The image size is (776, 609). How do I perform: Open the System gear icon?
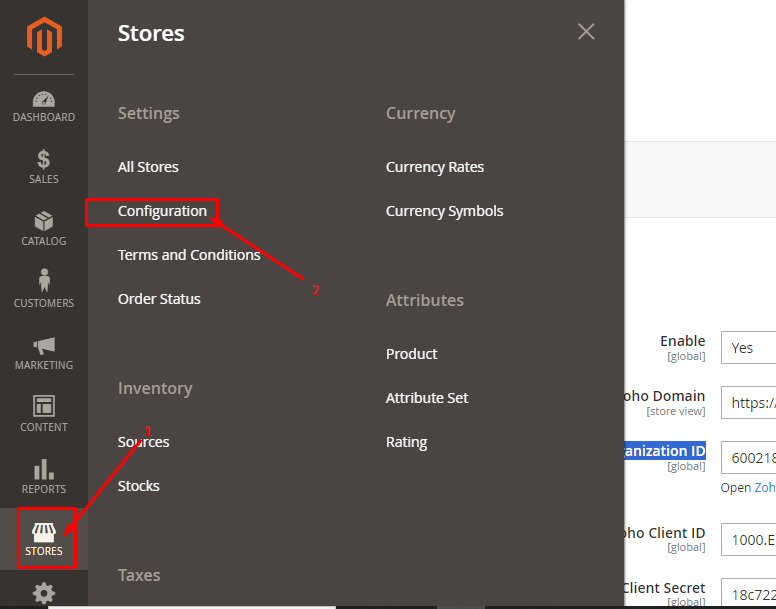44,592
